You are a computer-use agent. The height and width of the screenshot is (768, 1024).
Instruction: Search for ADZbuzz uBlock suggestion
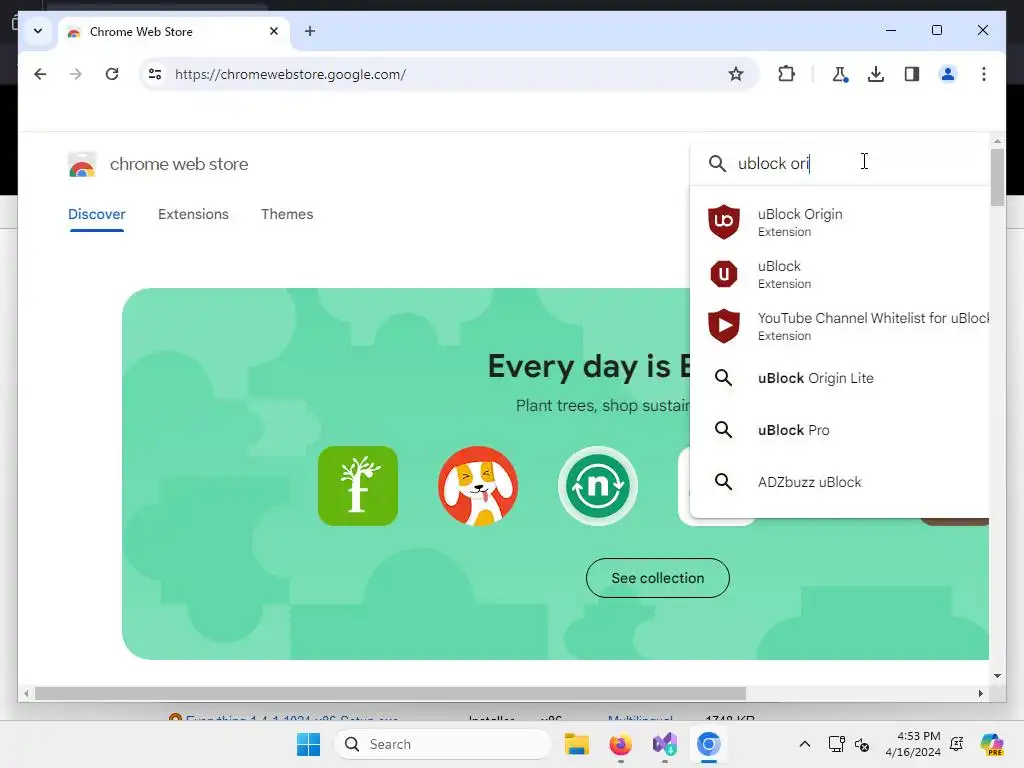click(840, 482)
